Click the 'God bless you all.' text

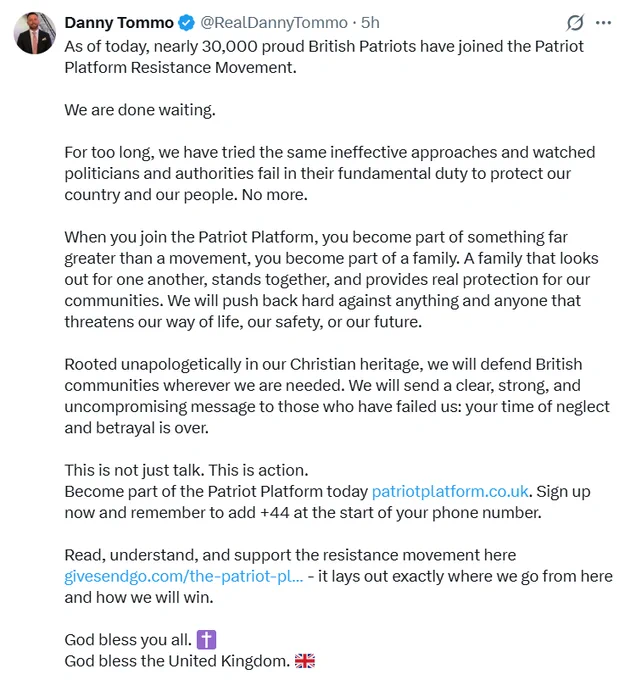point(128,640)
